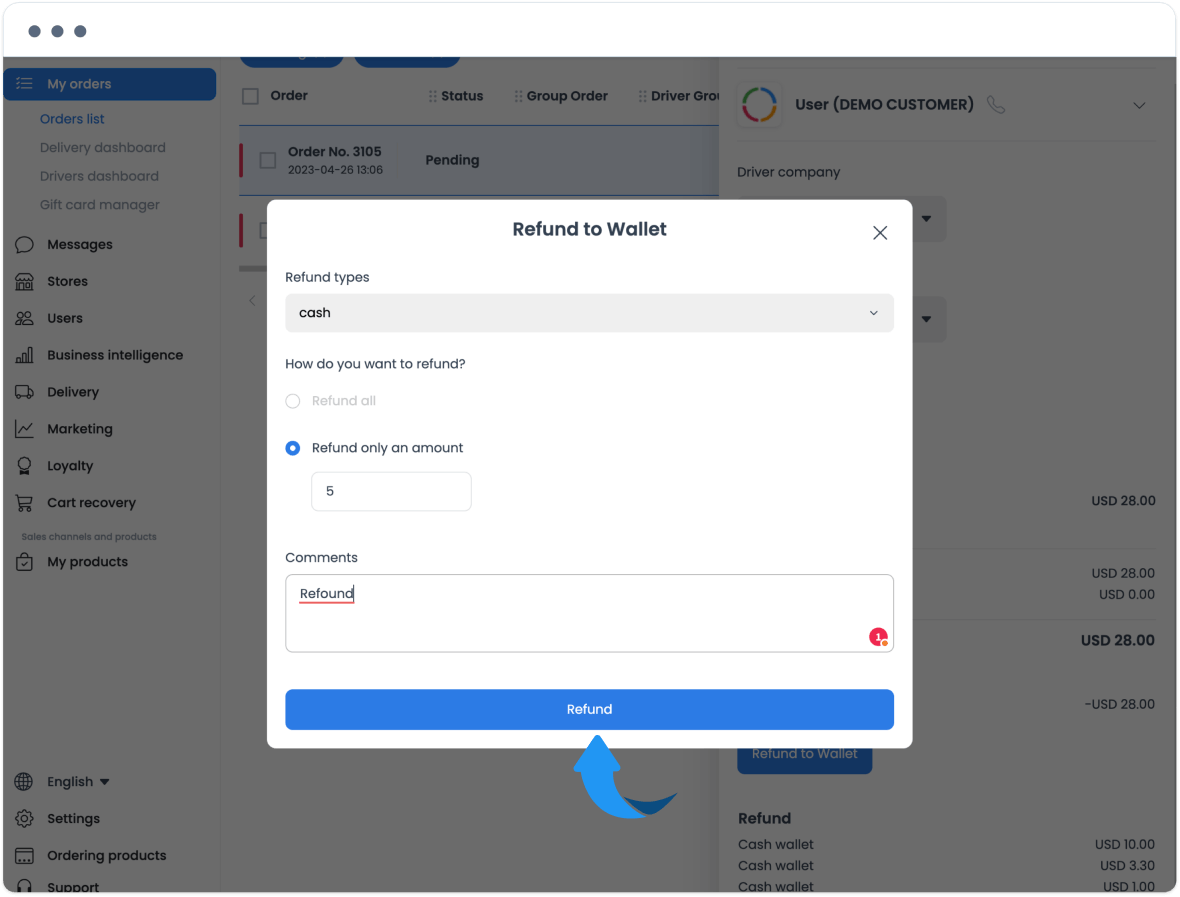Click the My products bag icon
The image size is (1180, 897).
coord(24,561)
